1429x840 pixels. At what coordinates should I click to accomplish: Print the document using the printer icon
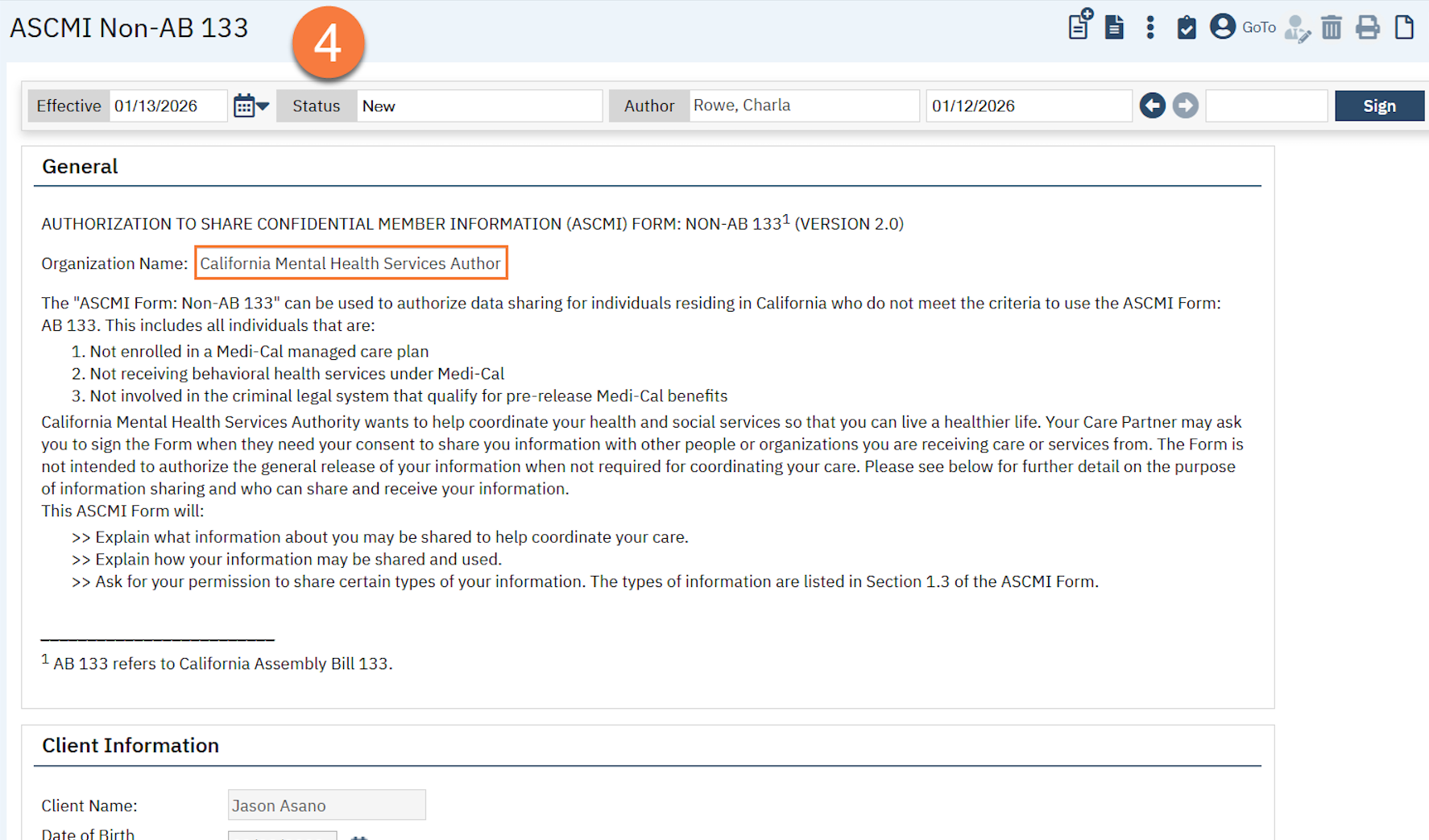click(x=1367, y=27)
